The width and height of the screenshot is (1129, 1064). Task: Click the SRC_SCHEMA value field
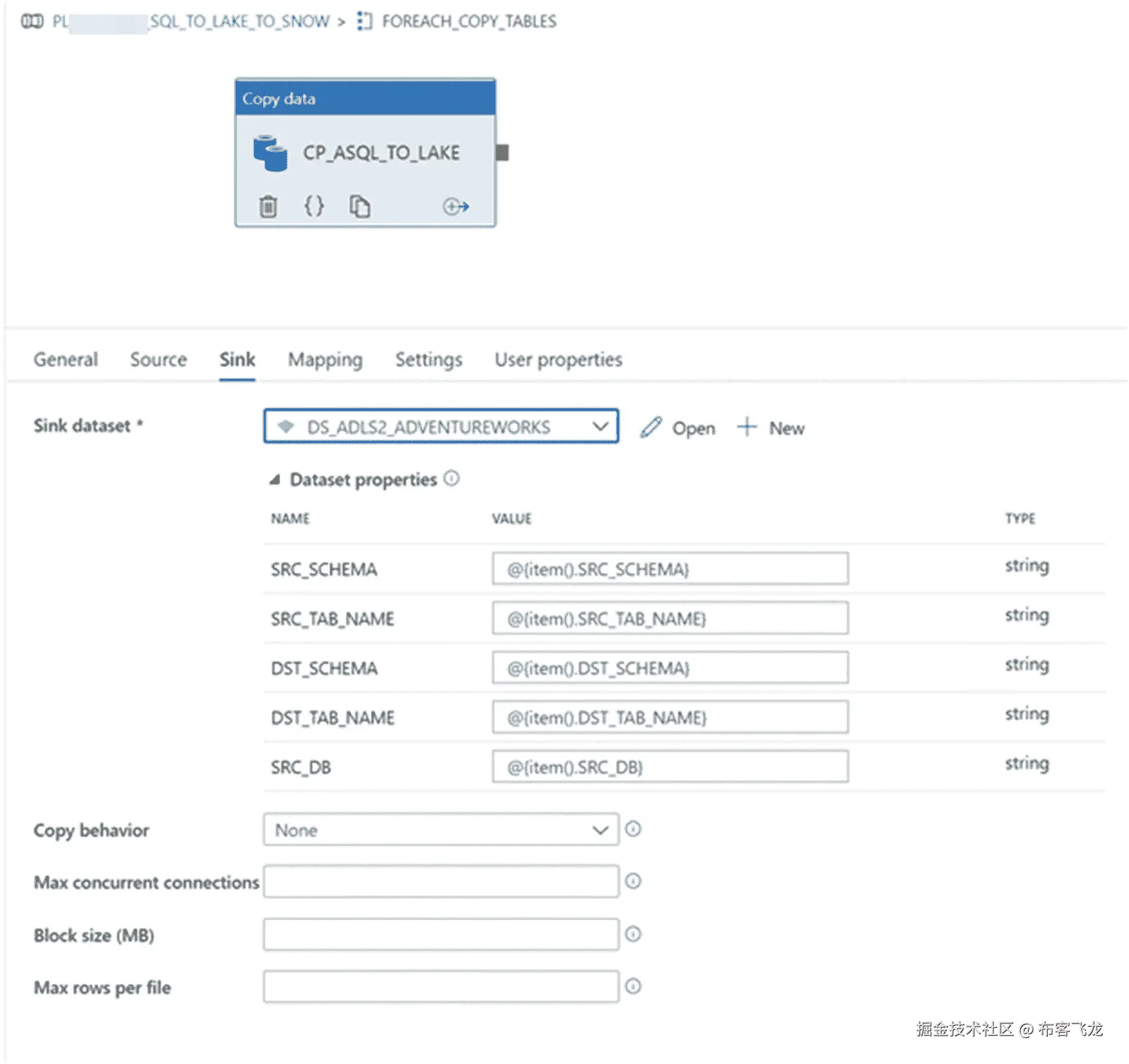pyautogui.click(x=670, y=569)
